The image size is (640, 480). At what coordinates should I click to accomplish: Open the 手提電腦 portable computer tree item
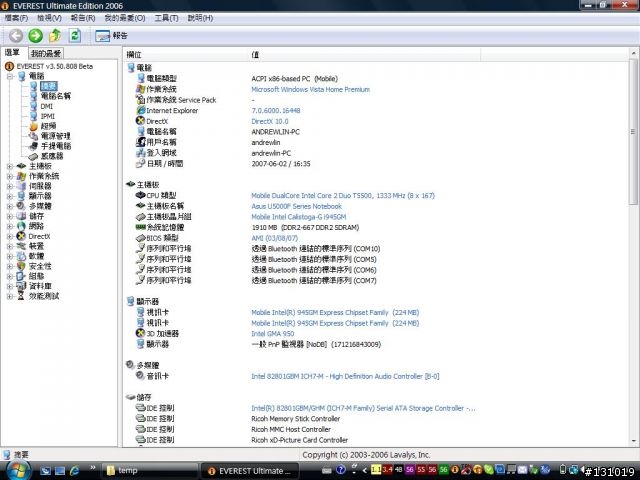[56, 146]
